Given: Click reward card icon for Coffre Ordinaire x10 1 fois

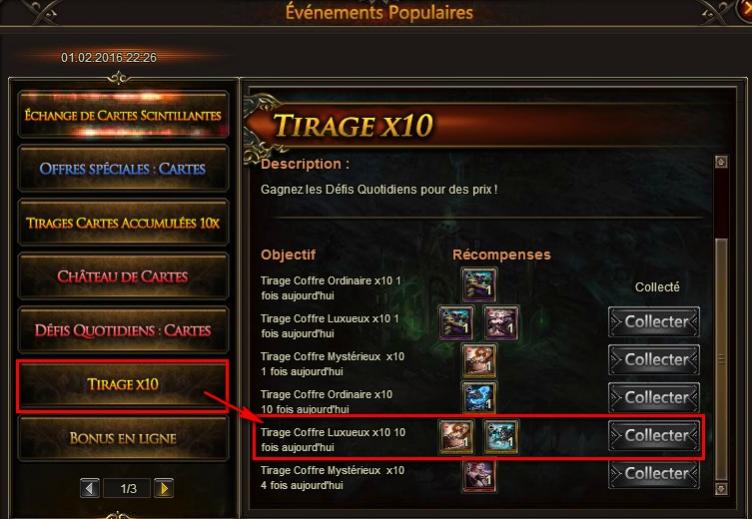Looking at the screenshot, I should [x=479, y=284].
